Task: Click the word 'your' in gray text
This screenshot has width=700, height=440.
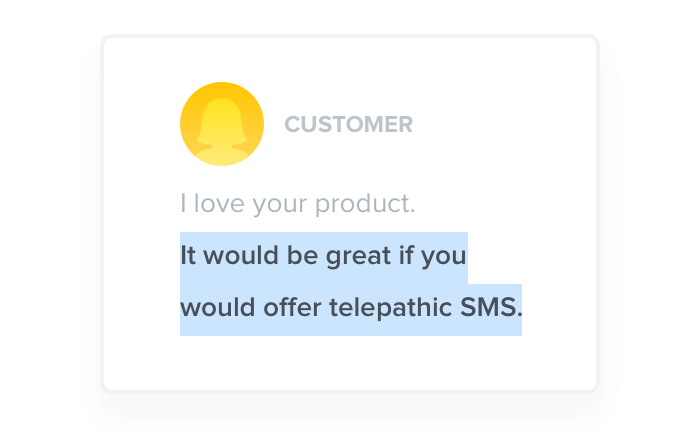Action: click(x=280, y=206)
